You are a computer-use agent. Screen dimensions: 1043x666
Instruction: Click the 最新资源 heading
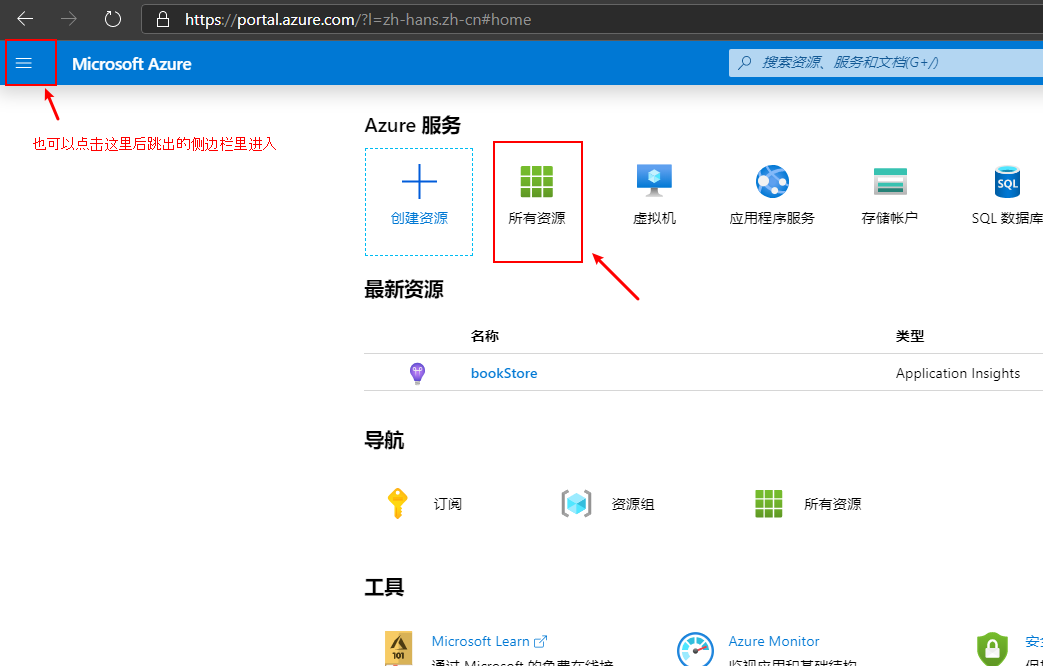tap(404, 289)
